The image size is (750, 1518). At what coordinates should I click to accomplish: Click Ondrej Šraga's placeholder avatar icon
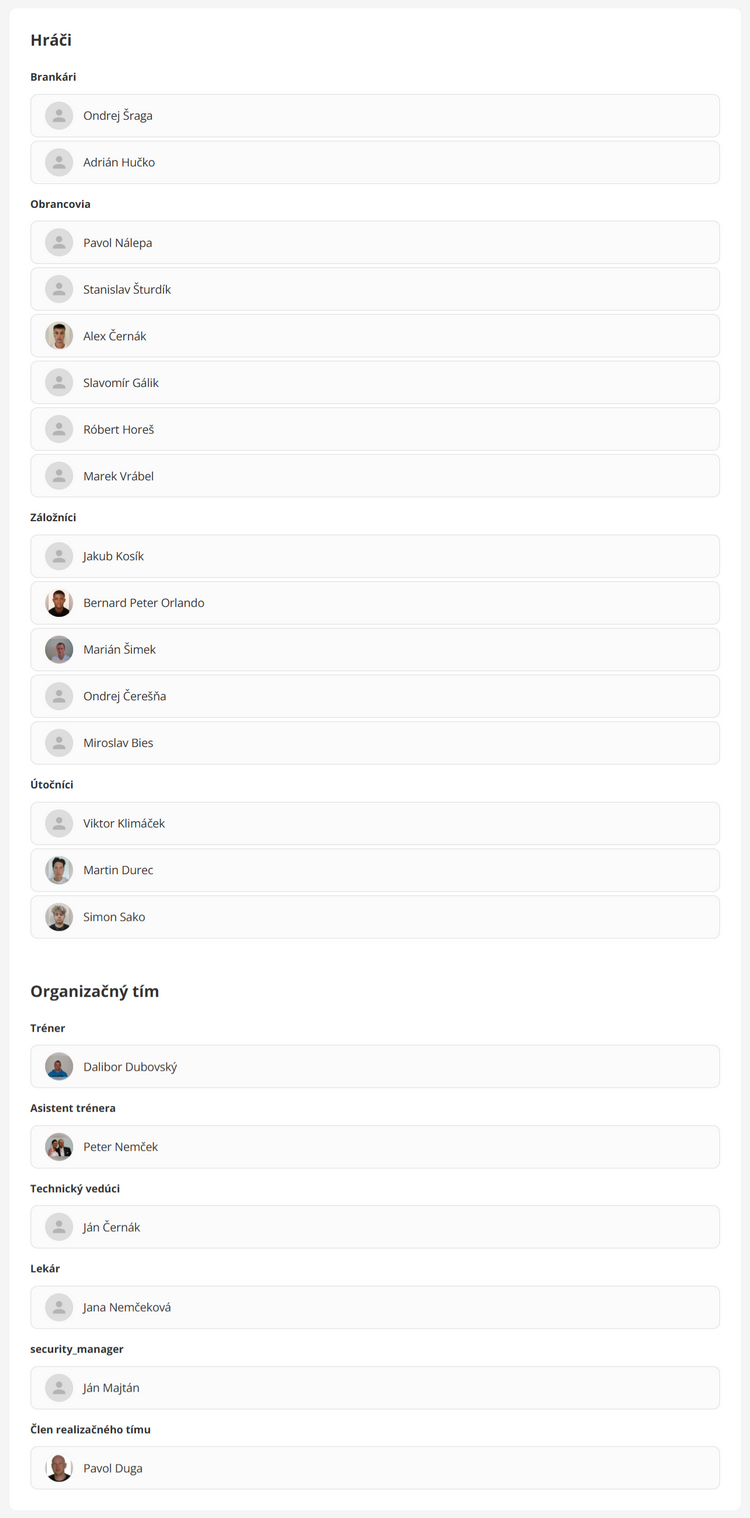(x=59, y=116)
